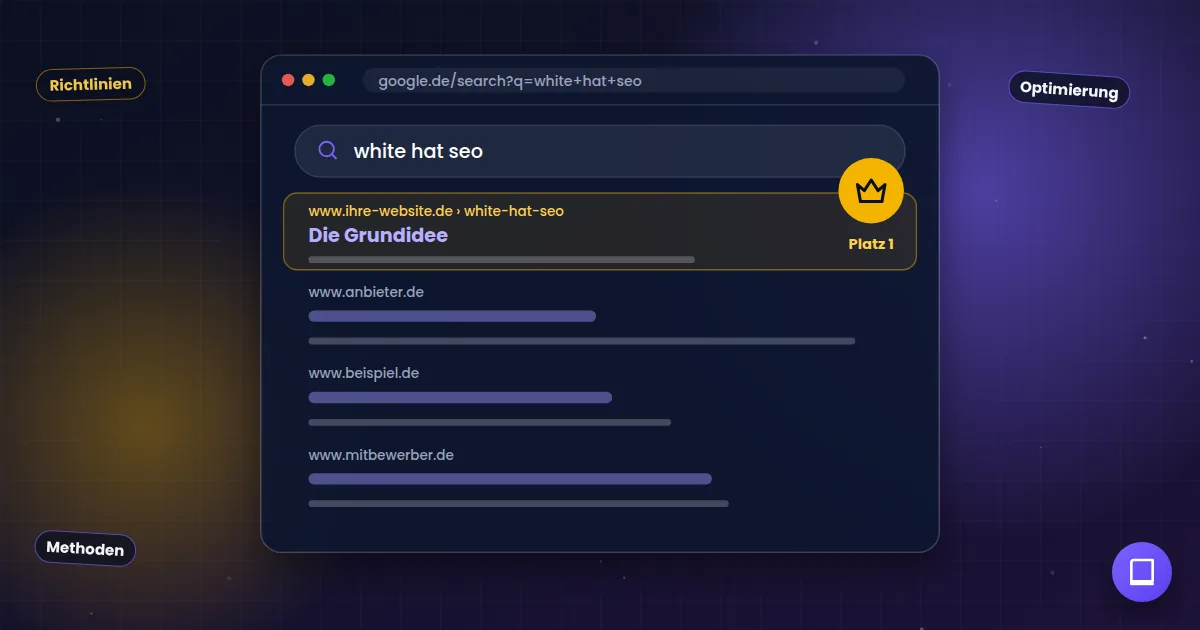Click the 'Platz 1' label
The height and width of the screenshot is (630, 1200).
click(871, 244)
